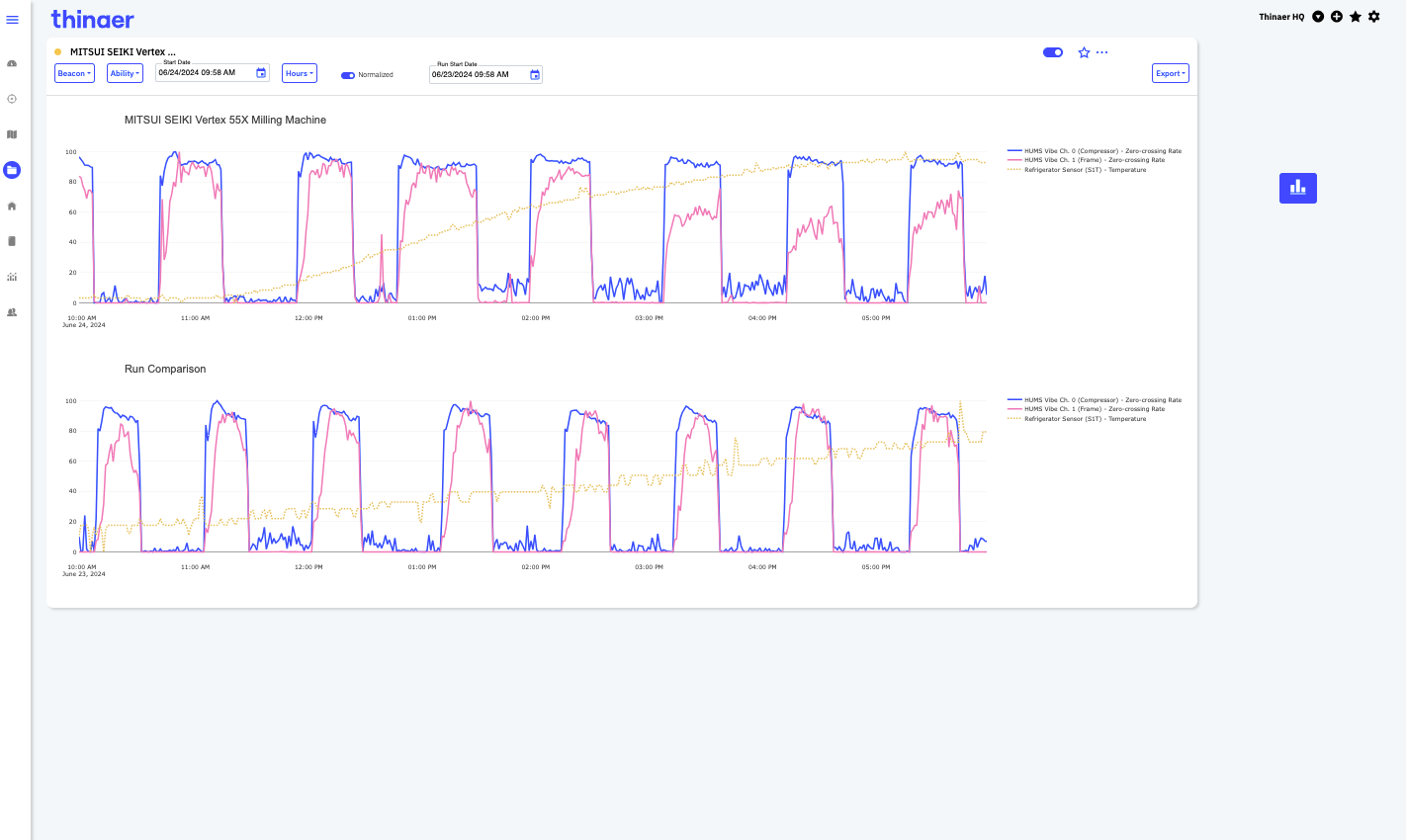Click the Normalized label text
The image size is (1406, 840).
click(x=376, y=75)
